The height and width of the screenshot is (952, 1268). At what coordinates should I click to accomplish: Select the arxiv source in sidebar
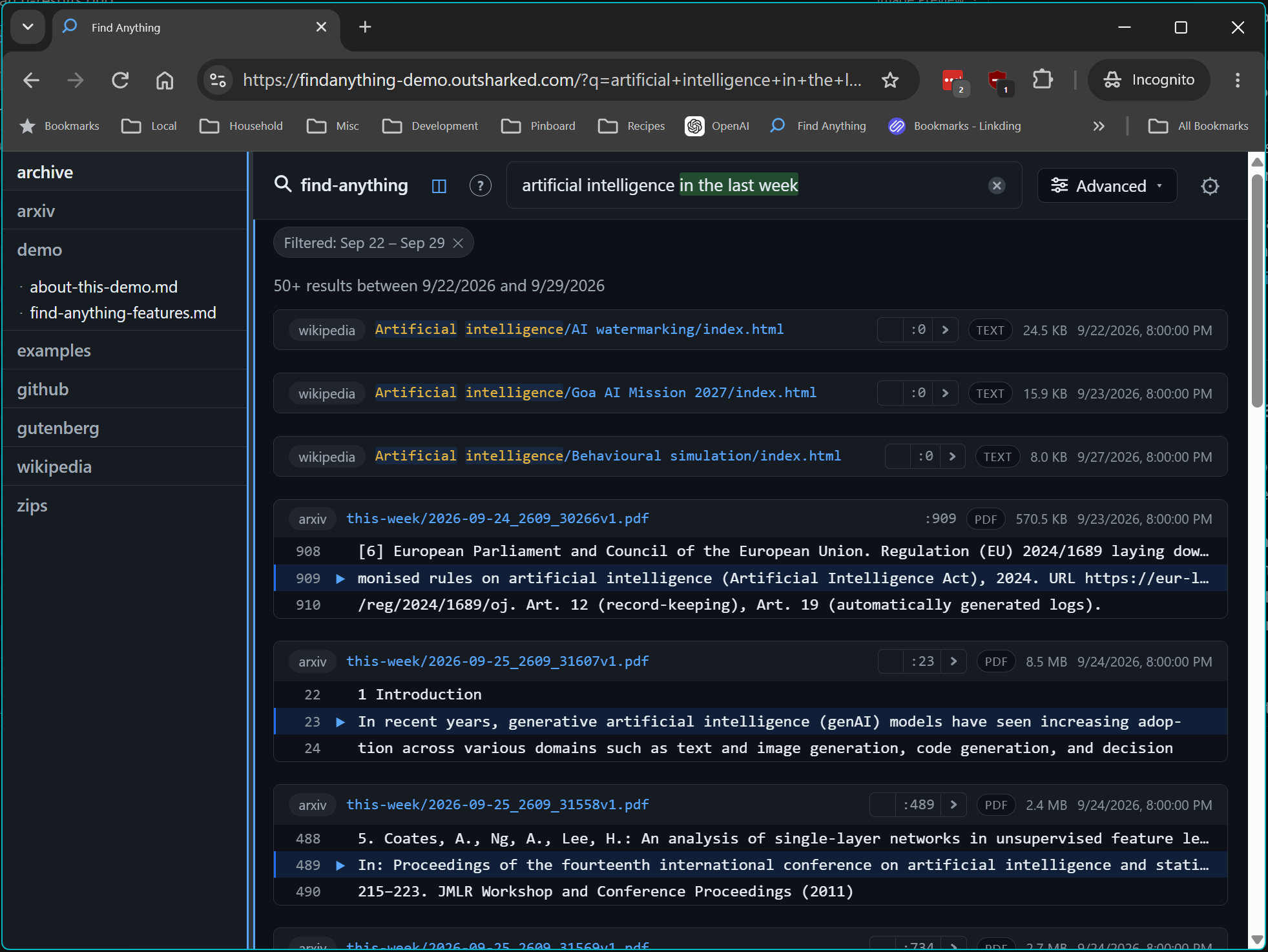click(x=125, y=211)
